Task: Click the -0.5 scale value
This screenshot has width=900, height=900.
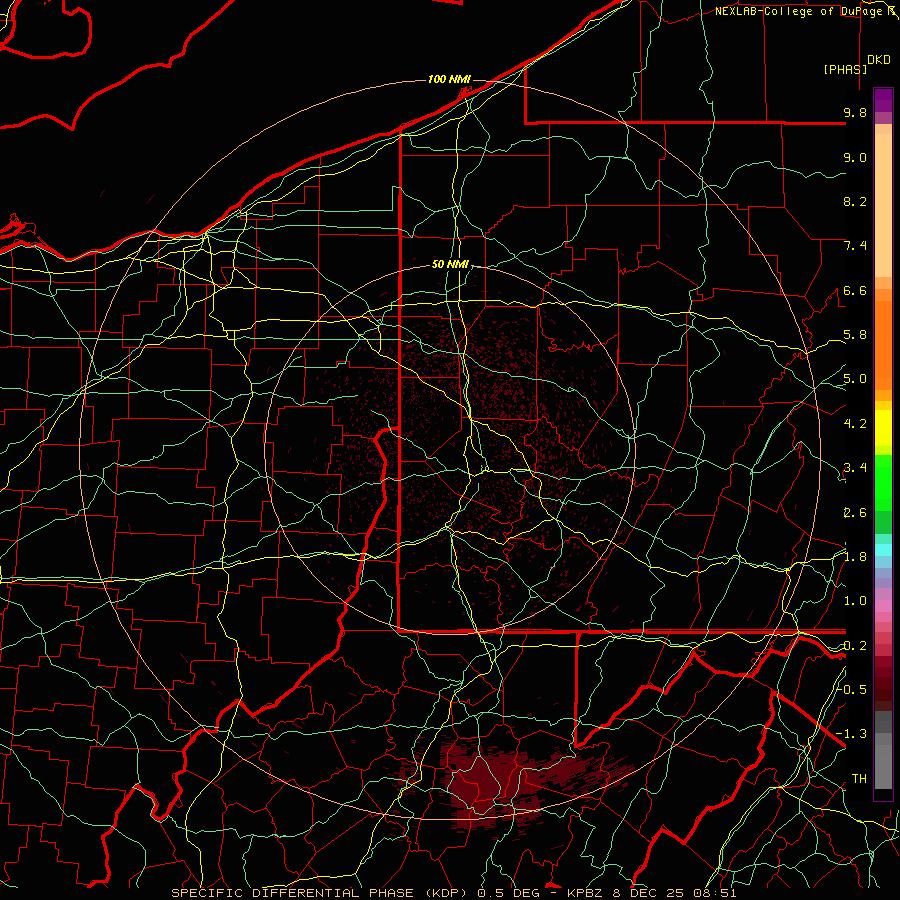Action: click(x=853, y=690)
